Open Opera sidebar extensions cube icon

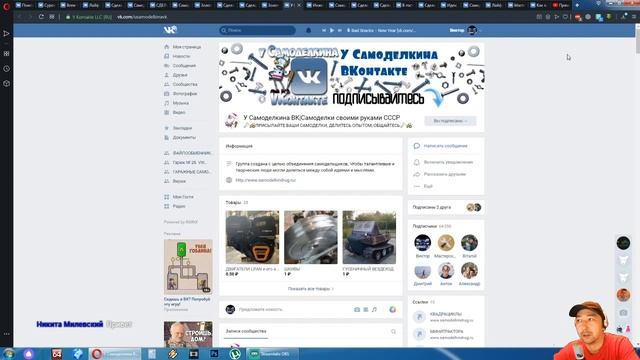click(6, 83)
